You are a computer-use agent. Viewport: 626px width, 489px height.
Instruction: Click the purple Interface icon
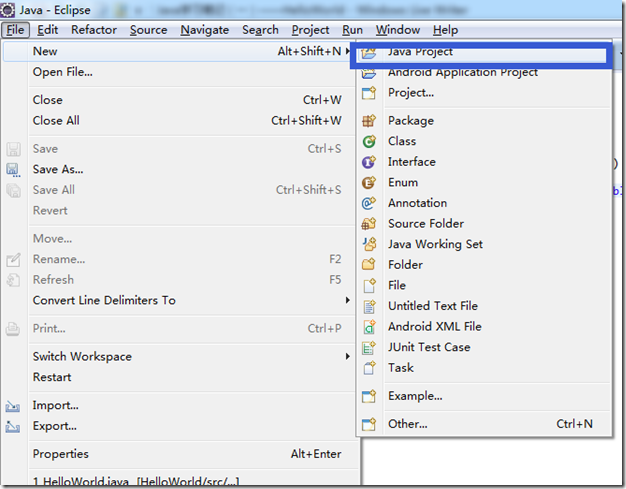coord(369,162)
